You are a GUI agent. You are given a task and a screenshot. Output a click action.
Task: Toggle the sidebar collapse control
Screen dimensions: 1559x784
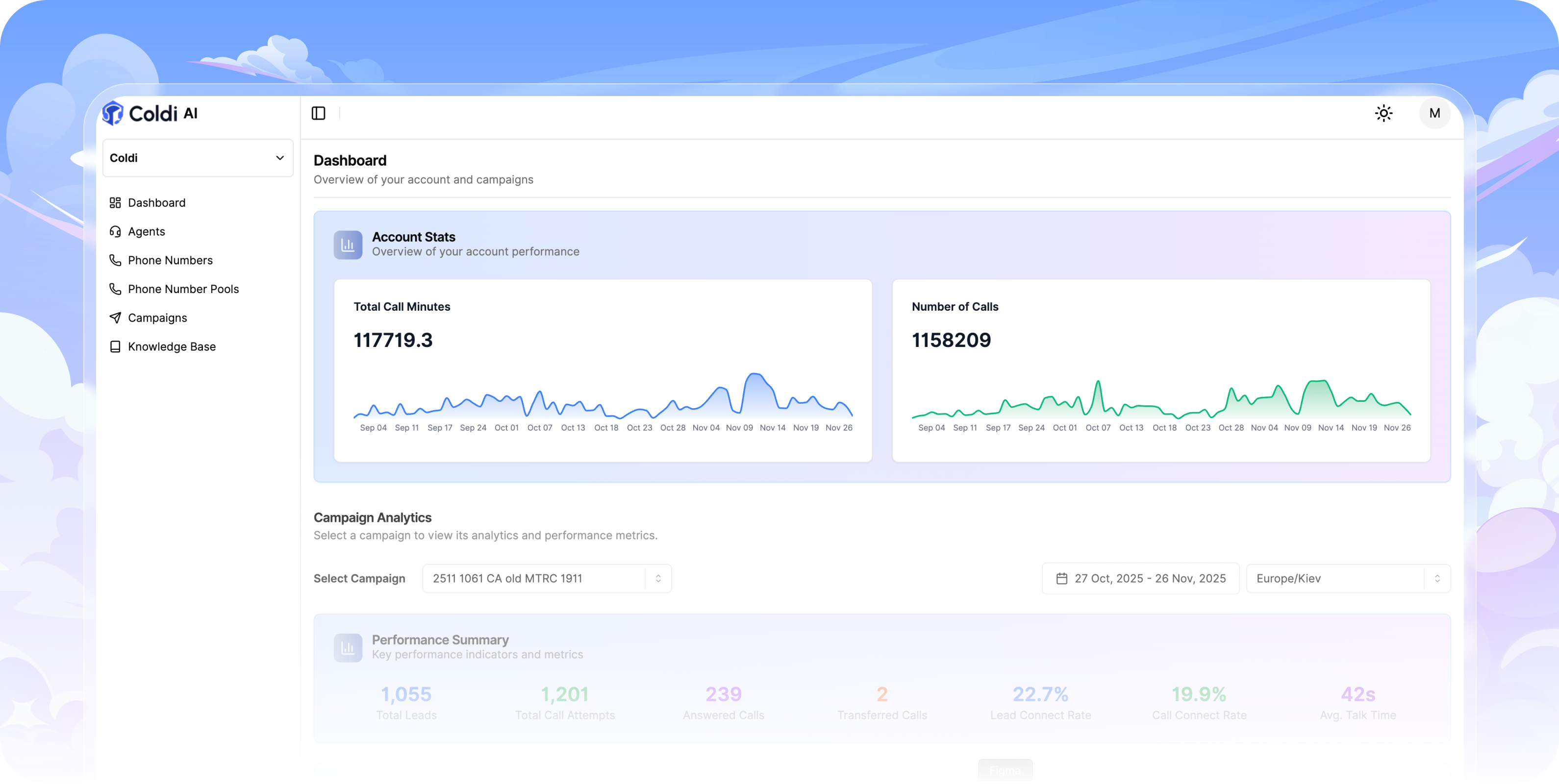[318, 113]
